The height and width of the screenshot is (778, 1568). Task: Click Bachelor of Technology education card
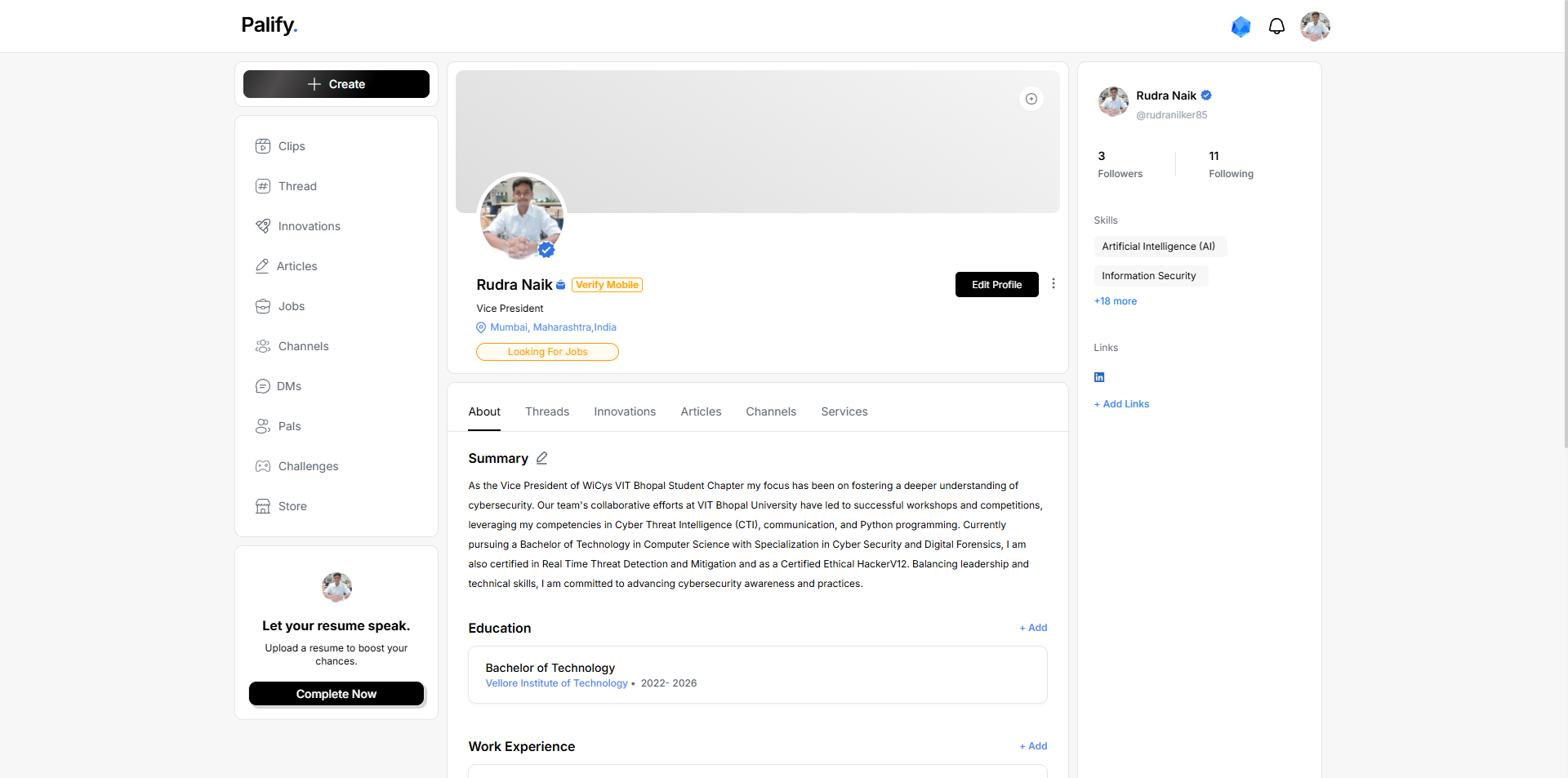758,675
